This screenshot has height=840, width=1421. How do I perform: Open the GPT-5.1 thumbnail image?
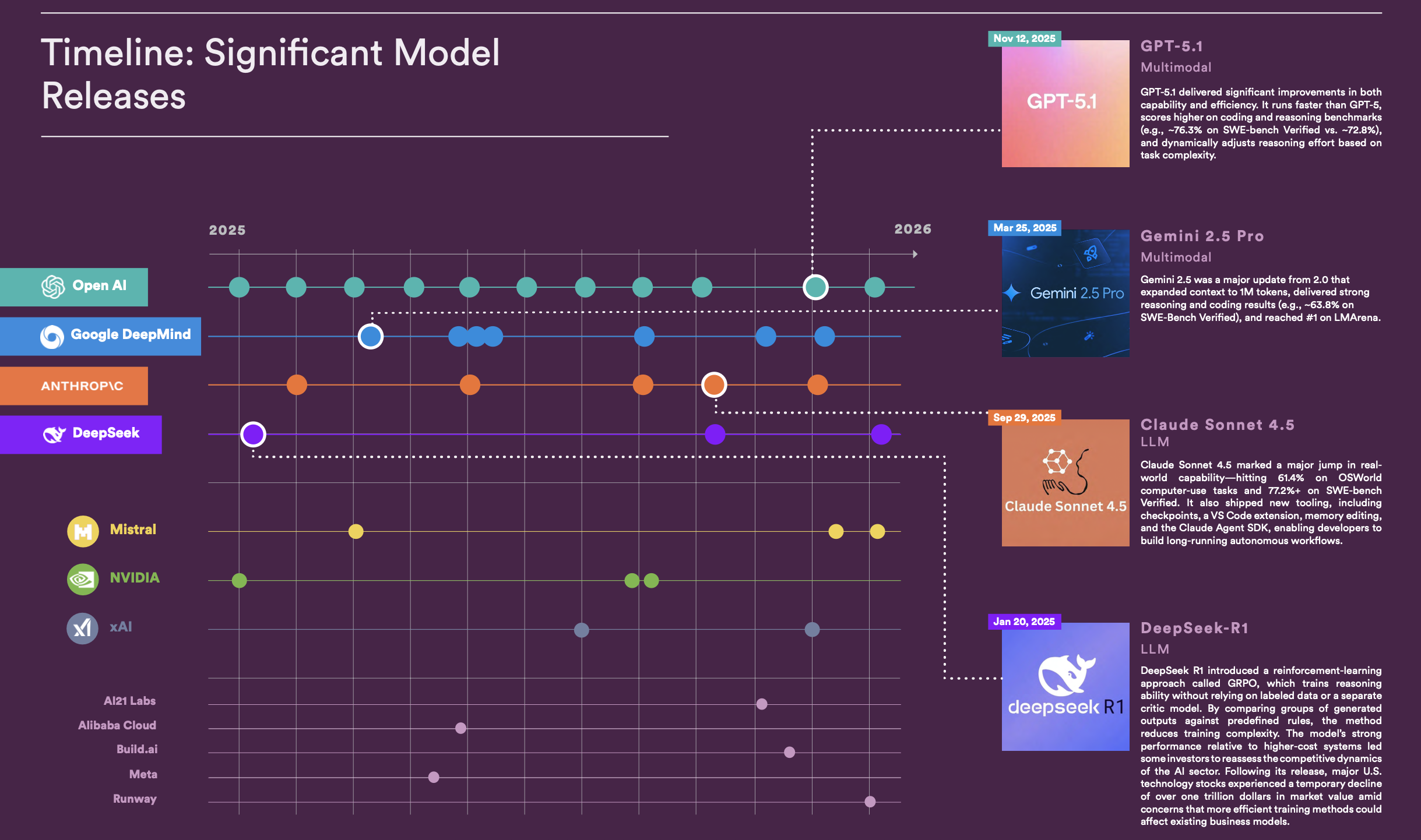1065,104
